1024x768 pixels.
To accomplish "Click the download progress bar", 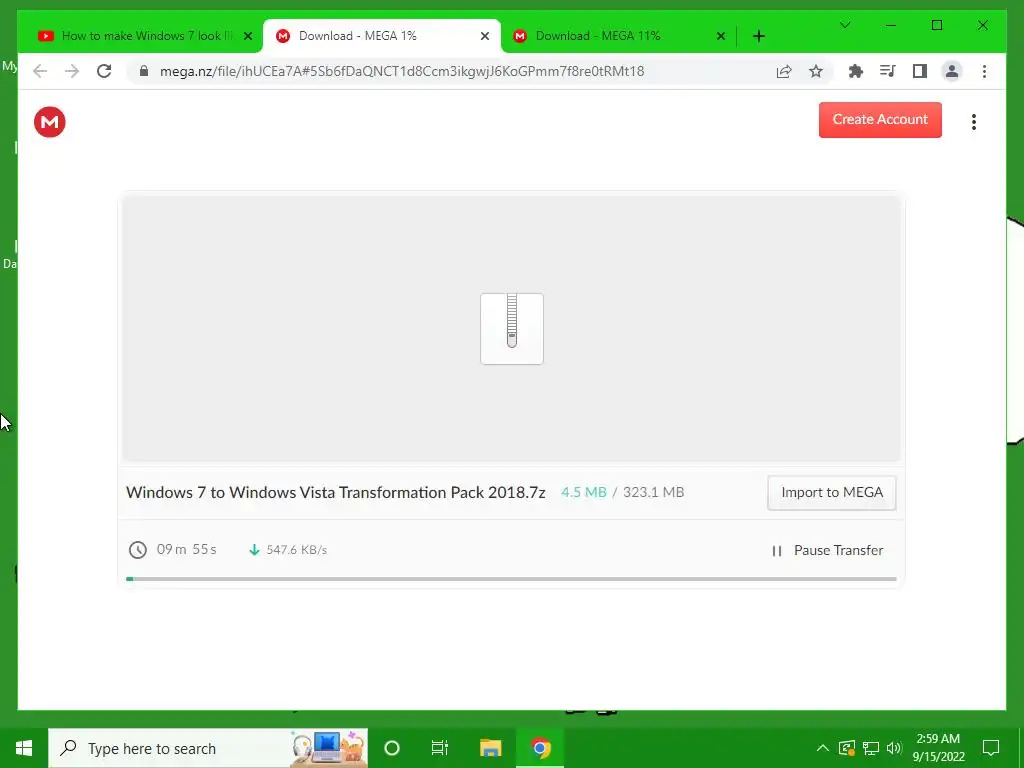I will pyautogui.click(x=511, y=579).
